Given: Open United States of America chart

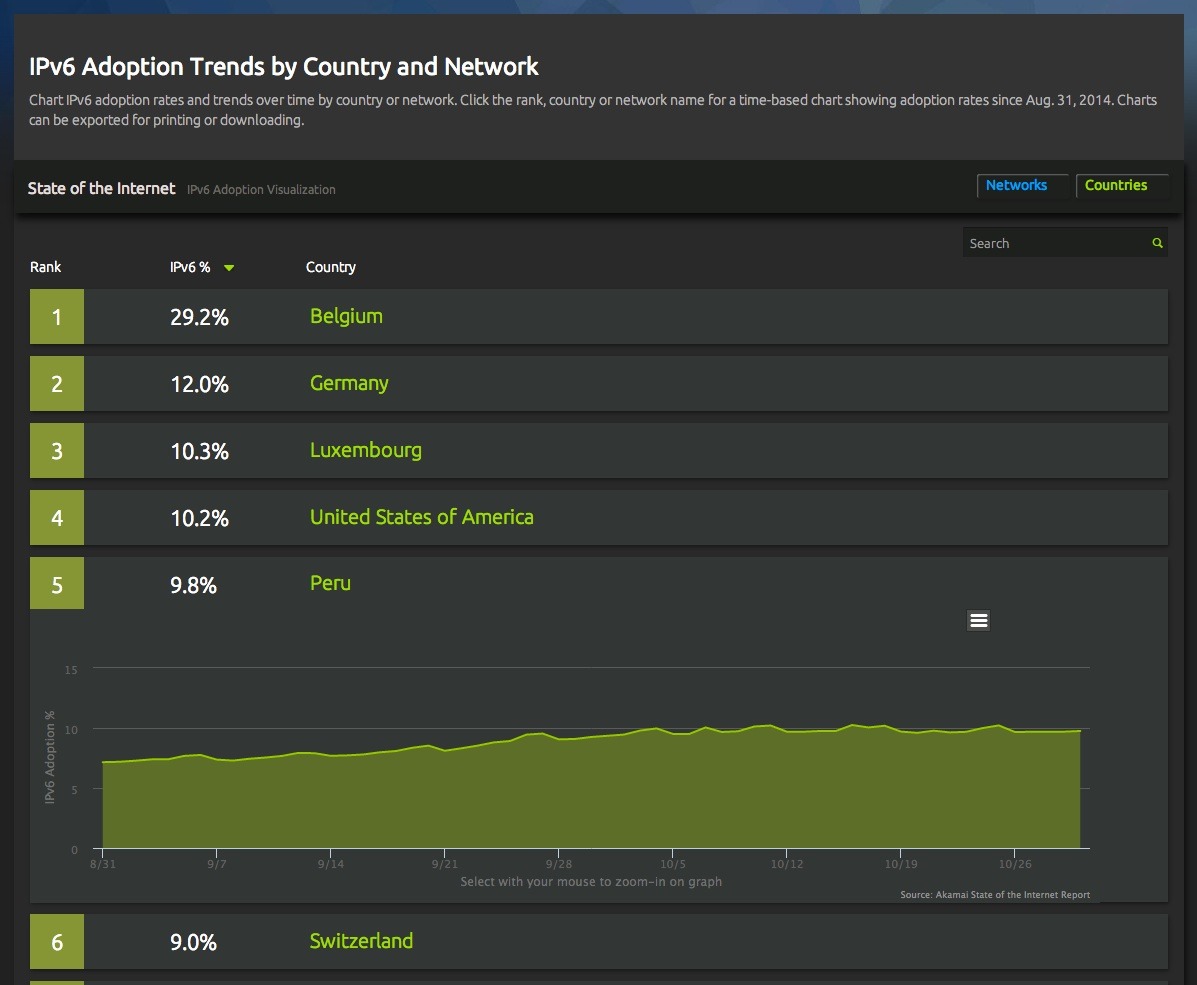Looking at the screenshot, I should click(421, 517).
